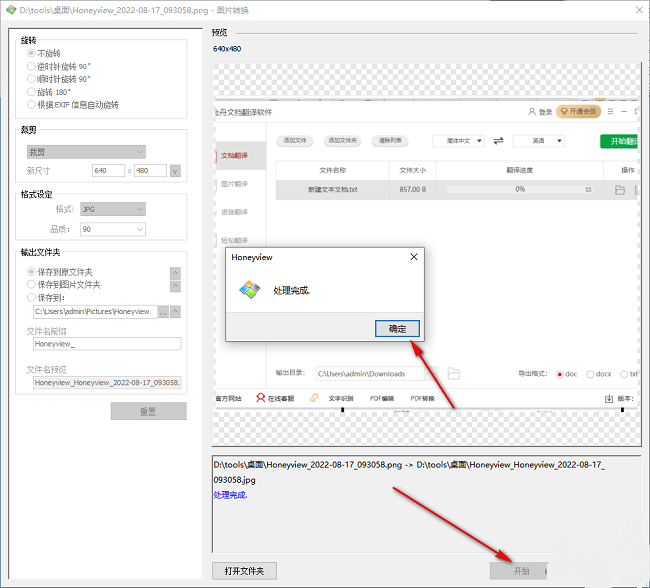
Task: Select 图片翻译 sidebar tab in preview
Action: (x=234, y=184)
